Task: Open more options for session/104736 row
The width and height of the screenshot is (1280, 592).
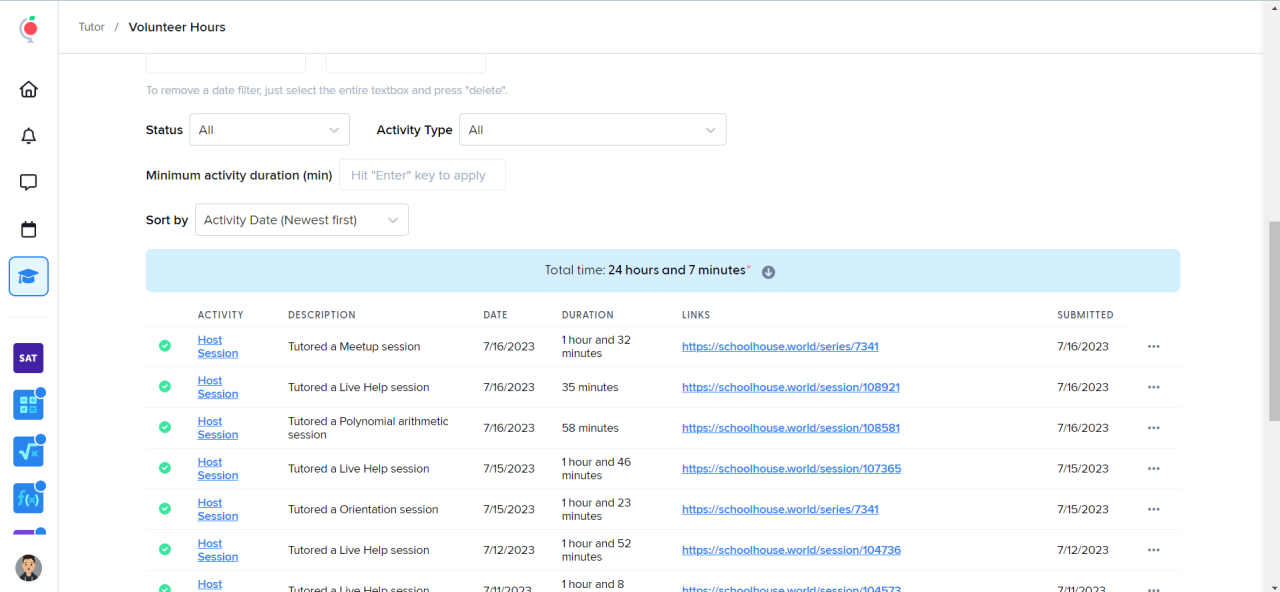Action: (1154, 550)
